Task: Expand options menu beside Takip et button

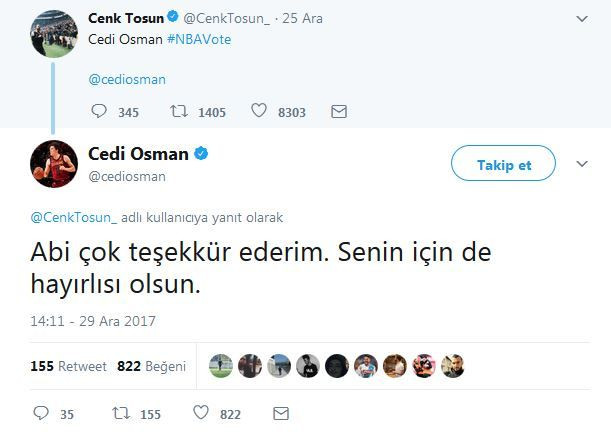Action: click(582, 164)
